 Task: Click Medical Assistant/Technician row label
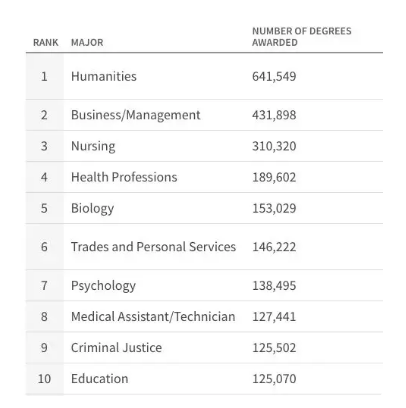pos(153,317)
